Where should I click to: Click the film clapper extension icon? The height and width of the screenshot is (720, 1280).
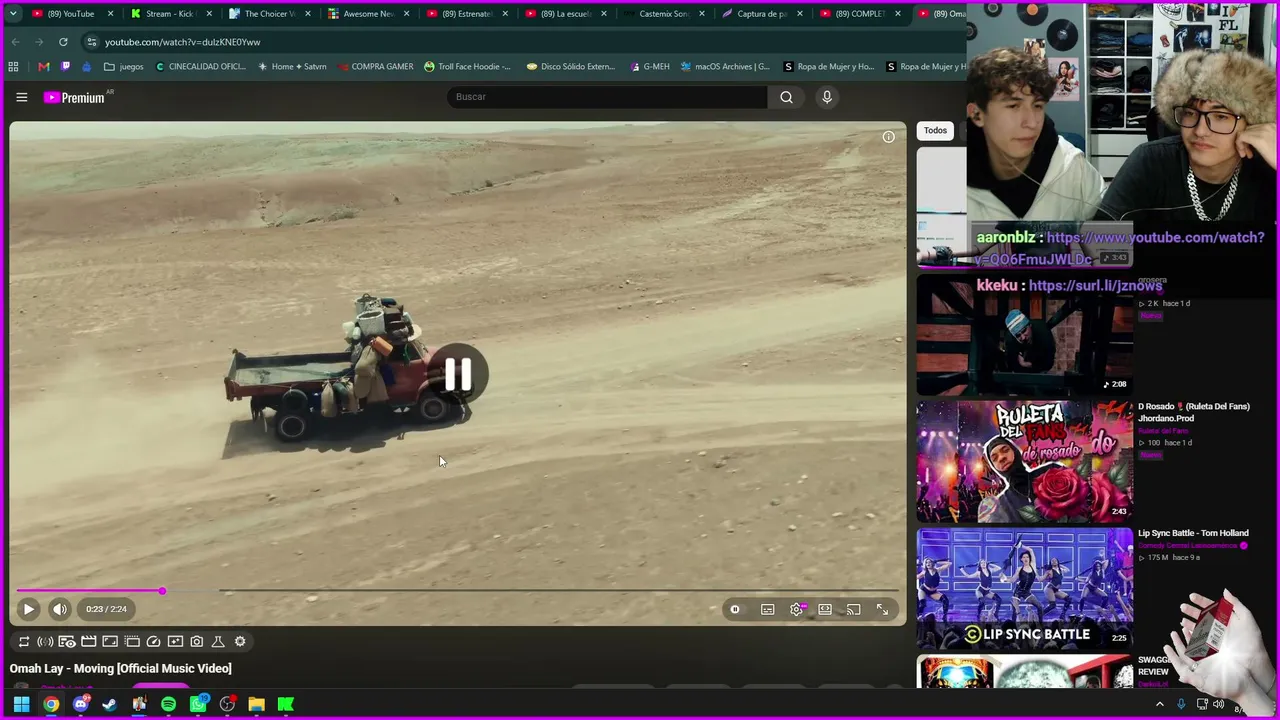tap(89, 642)
